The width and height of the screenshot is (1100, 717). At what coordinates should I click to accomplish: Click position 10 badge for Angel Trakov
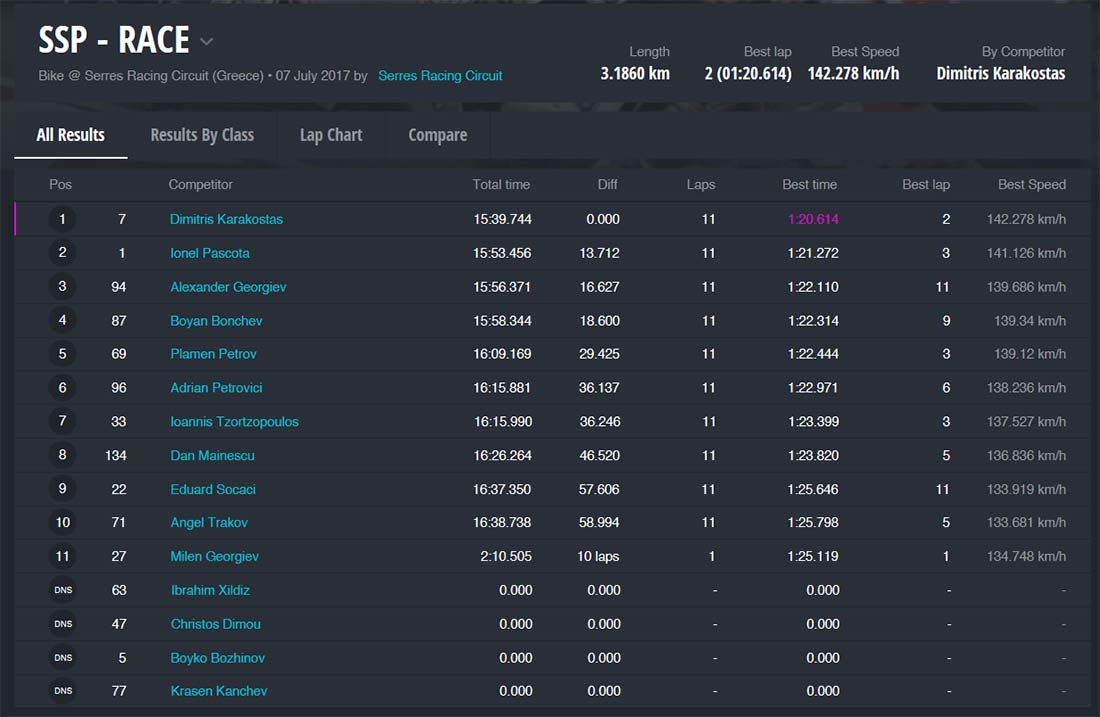(62, 523)
